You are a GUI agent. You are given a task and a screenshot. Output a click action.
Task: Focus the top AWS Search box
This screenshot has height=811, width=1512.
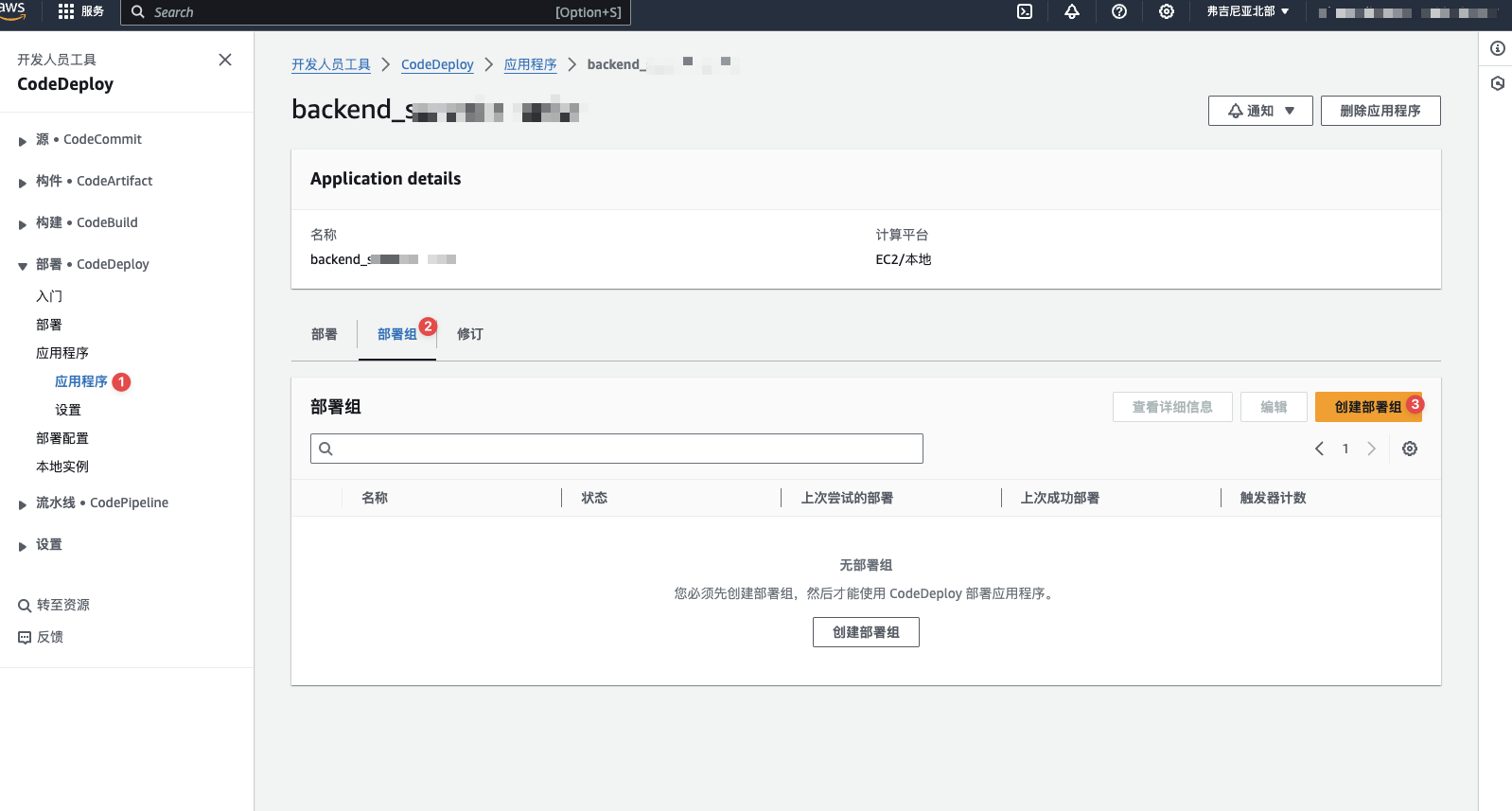[376, 12]
